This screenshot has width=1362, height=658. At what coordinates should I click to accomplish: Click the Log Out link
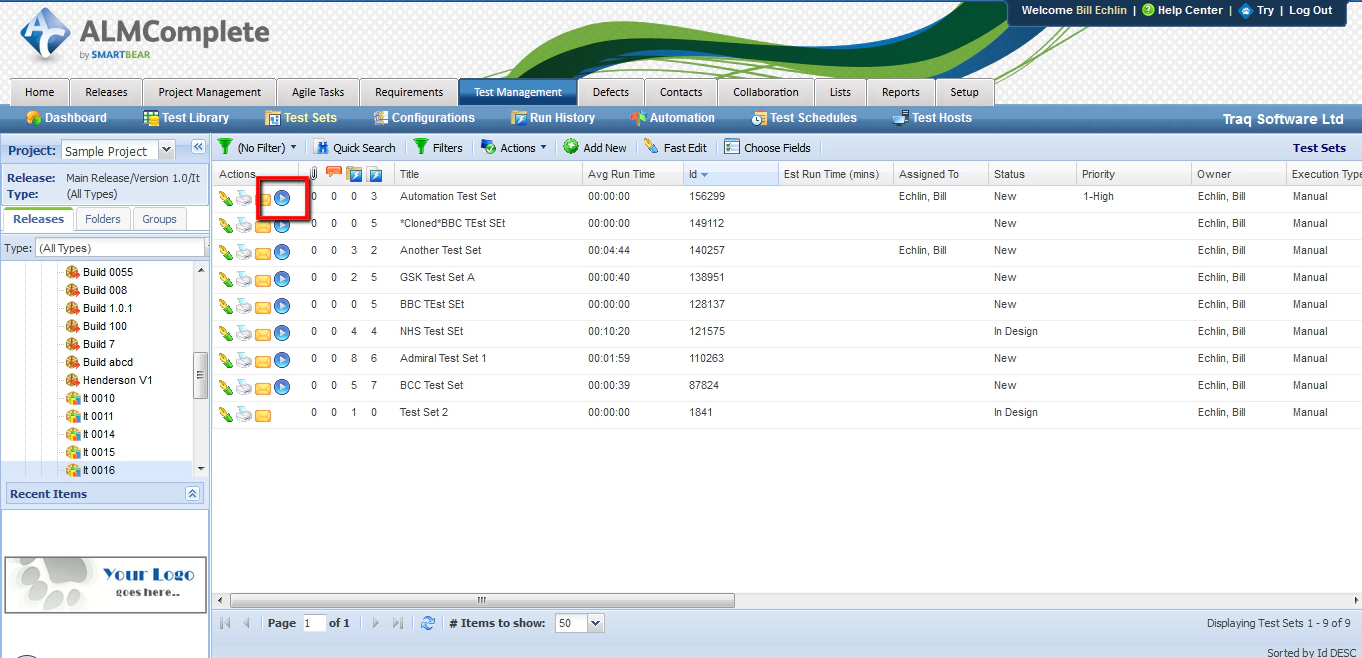pos(1310,10)
